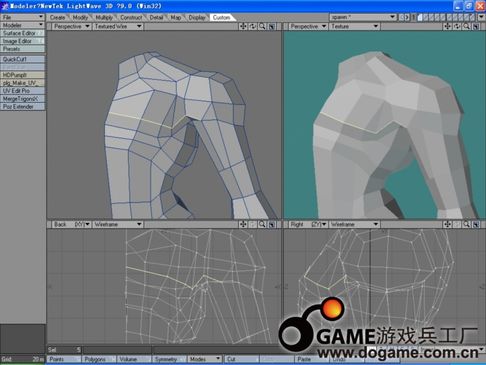Click the pan icon in the Right viewport
The height and width of the screenshot is (365, 486).
447,224
